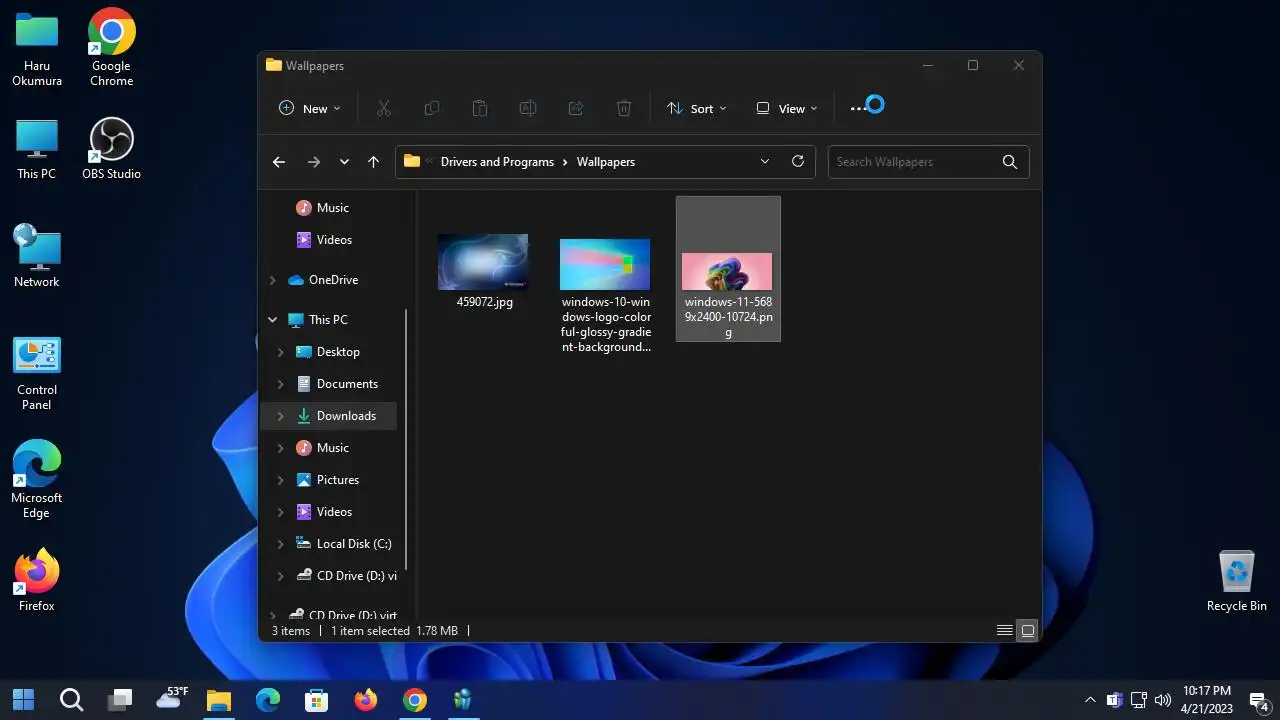Show hidden system tray icons

pos(1090,699)
